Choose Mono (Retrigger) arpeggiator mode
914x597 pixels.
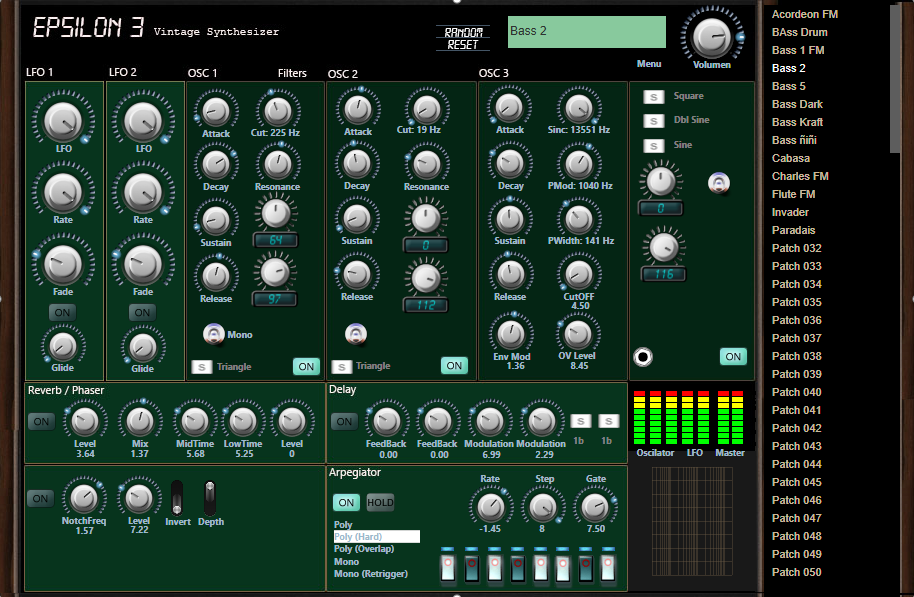pyautogui.click(x=371, y=574)
